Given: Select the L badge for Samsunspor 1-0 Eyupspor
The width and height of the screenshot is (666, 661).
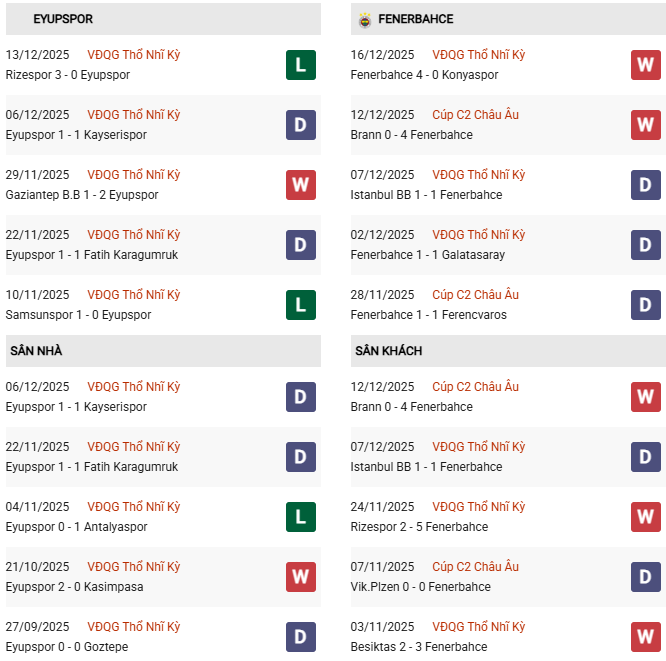Looking at the screenshot, I should (x=300, y=305).
